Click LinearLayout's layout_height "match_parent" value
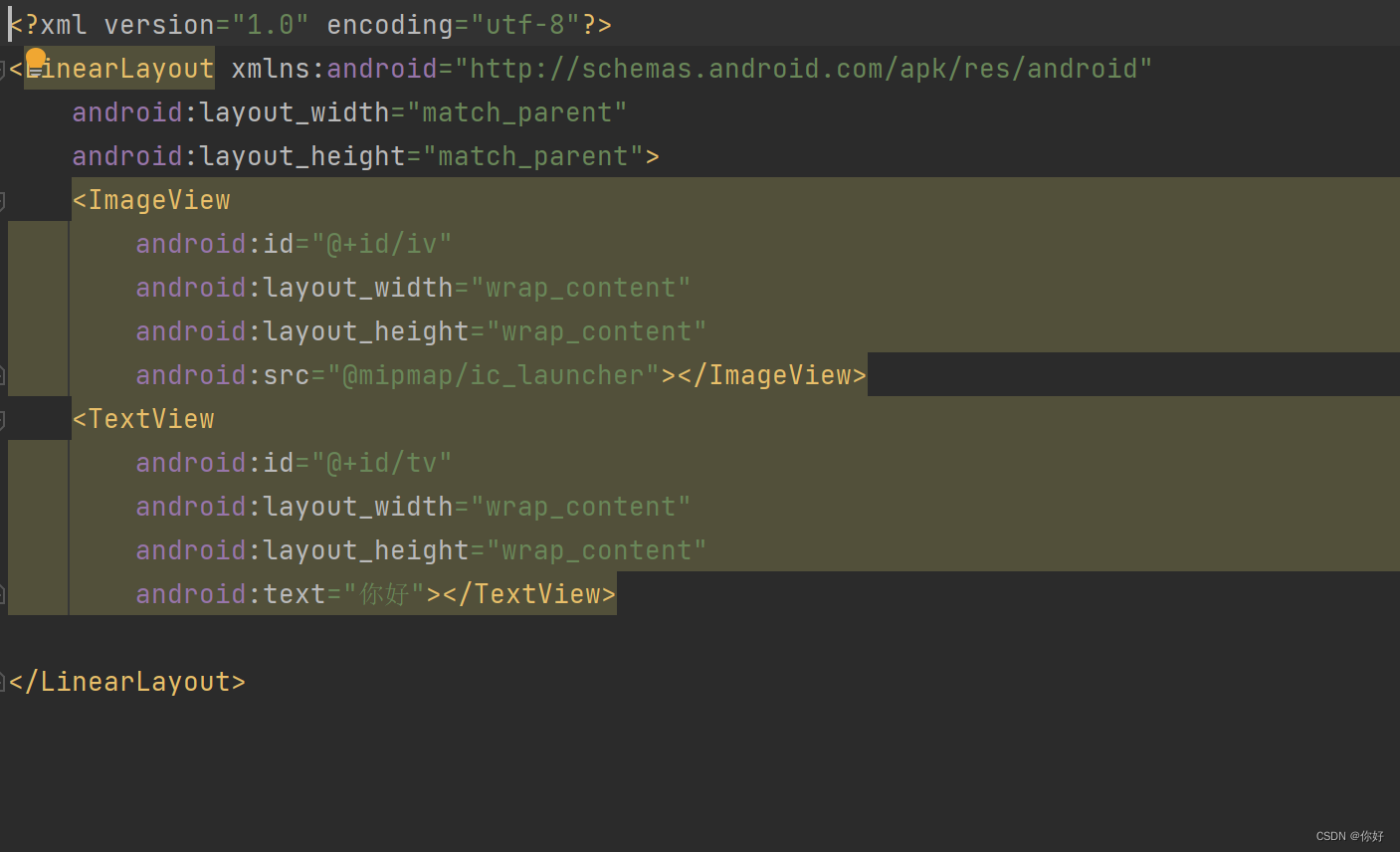 [x=533, y=156]
